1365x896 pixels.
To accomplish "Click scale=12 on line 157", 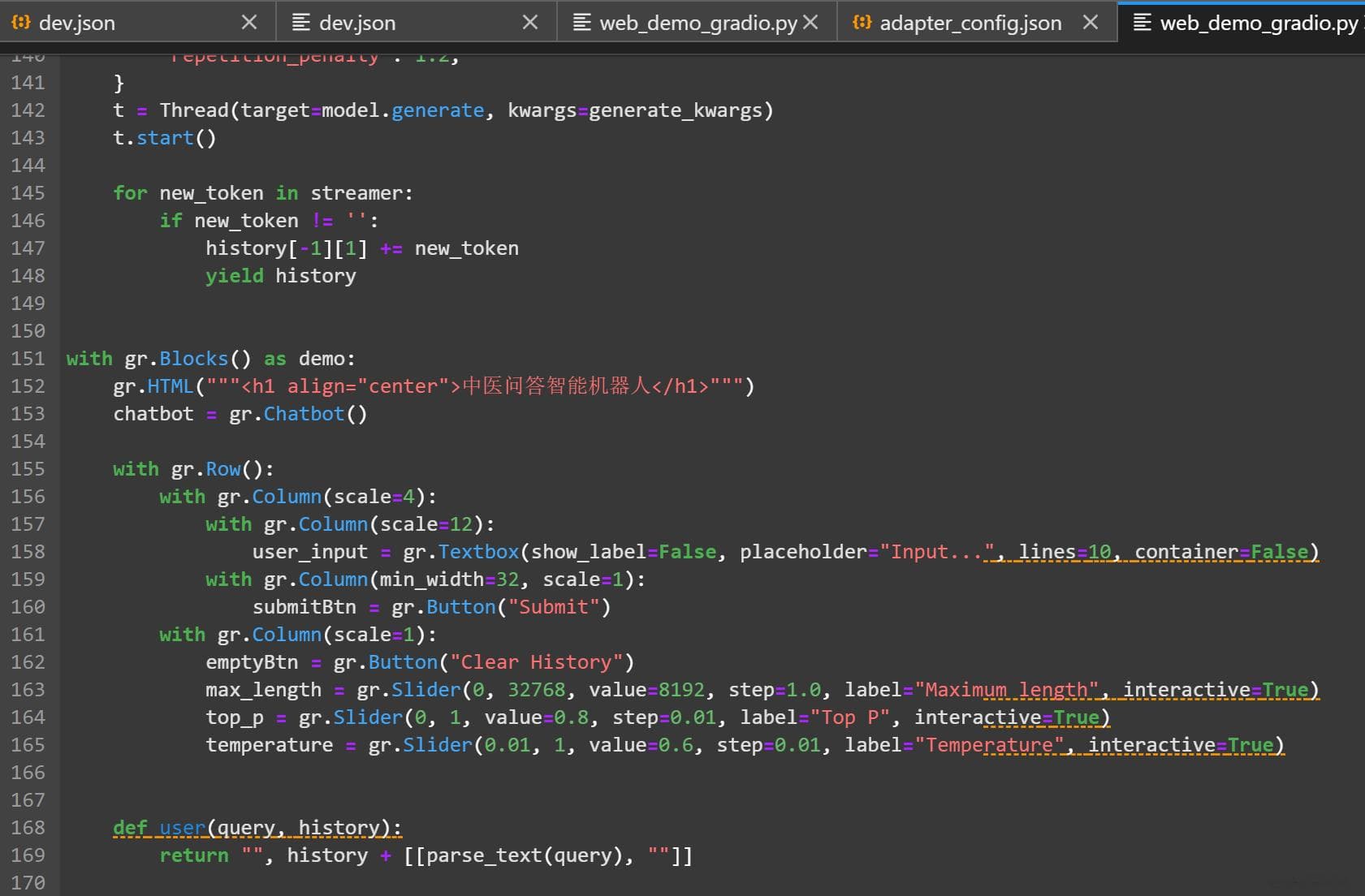I will pos(426,524).
